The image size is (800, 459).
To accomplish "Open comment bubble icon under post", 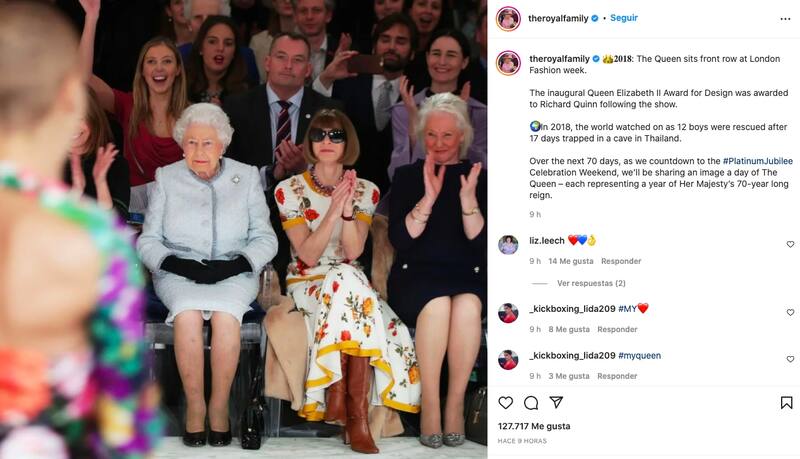I will coord(531,403).
